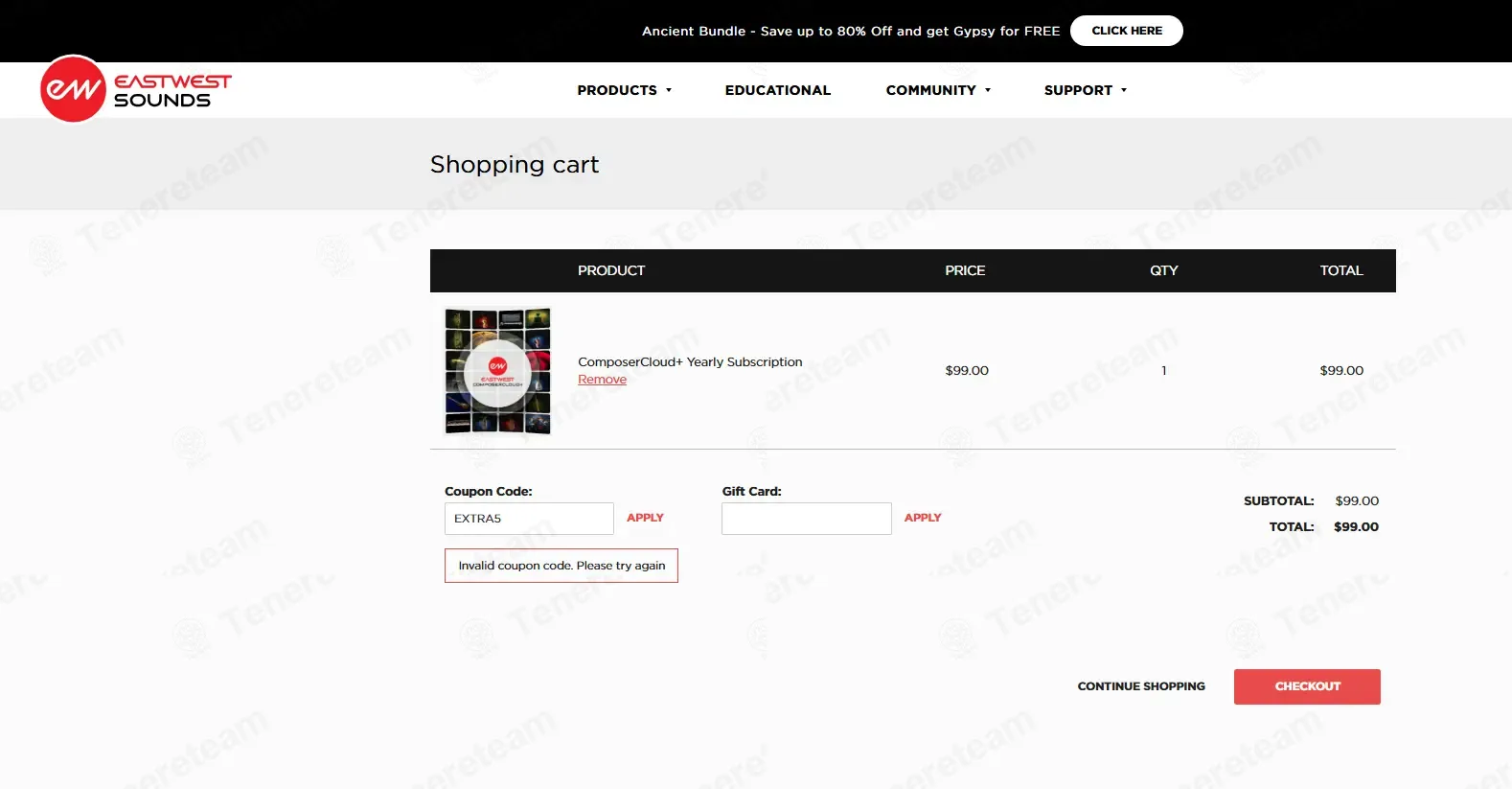This screenshot has height=789, width=1512.
Task: Apply the EXTRA5 coupon code
Action: click(645, 518)
